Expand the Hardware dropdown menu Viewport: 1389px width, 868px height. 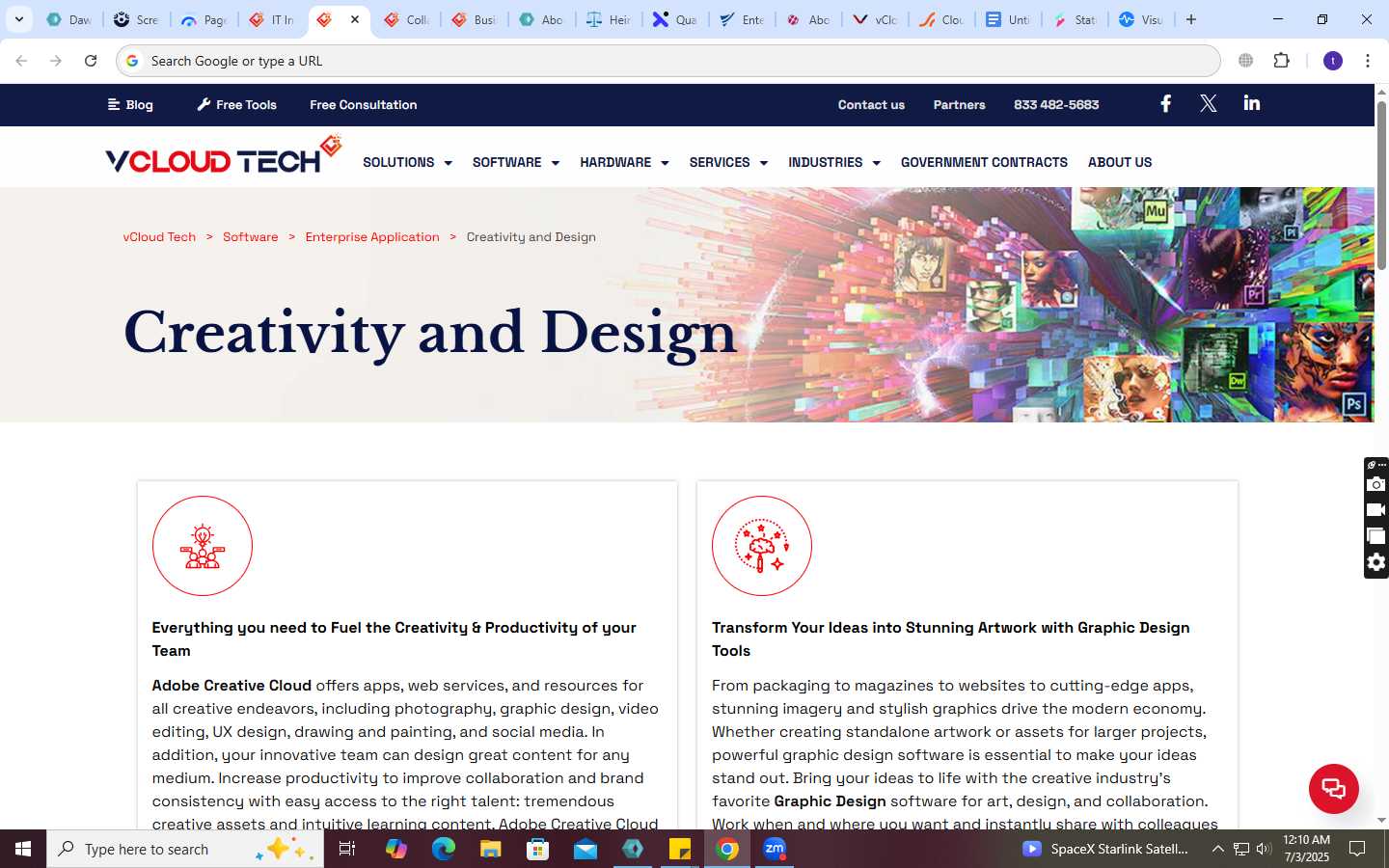(624, 162)
